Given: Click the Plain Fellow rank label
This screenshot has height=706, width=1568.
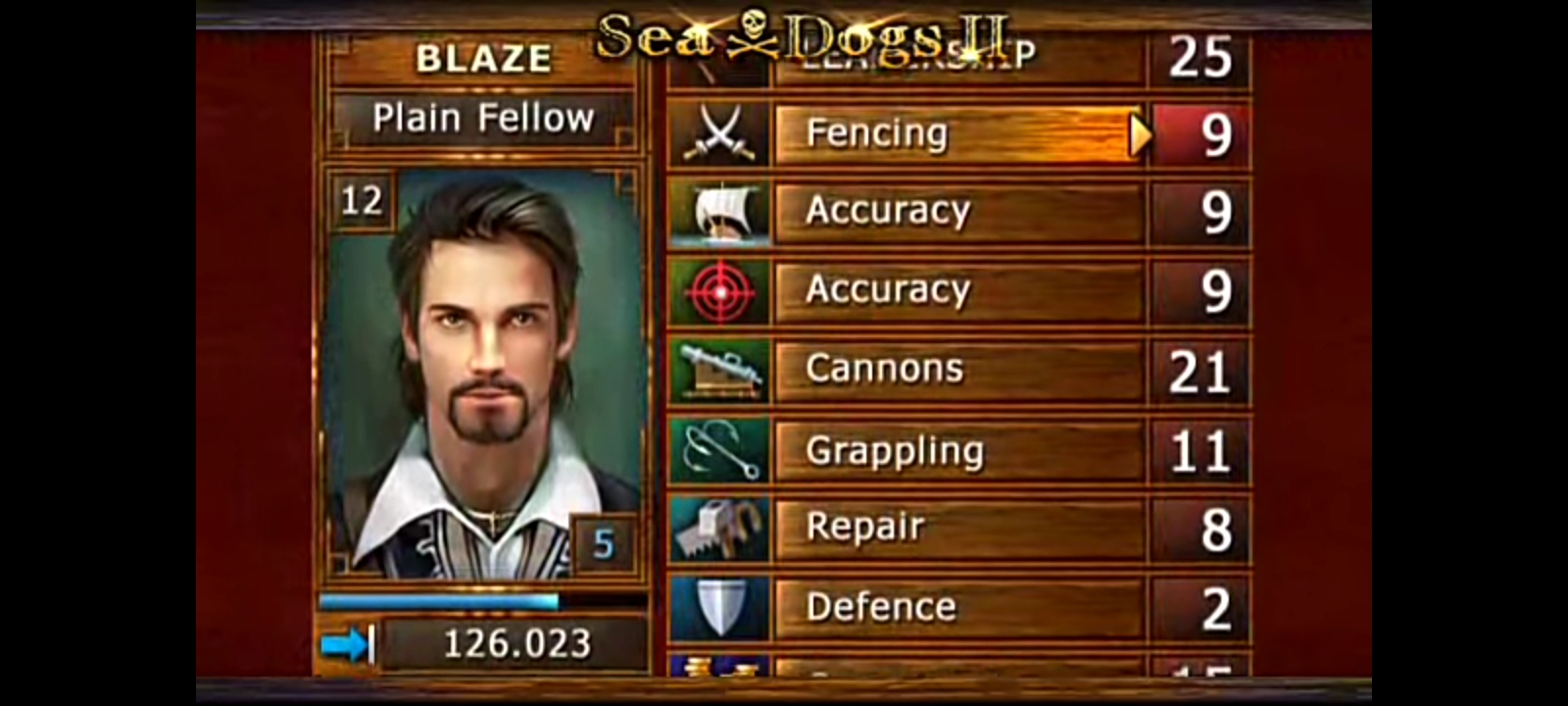Looking at the screenshot, I should point(483,119).
